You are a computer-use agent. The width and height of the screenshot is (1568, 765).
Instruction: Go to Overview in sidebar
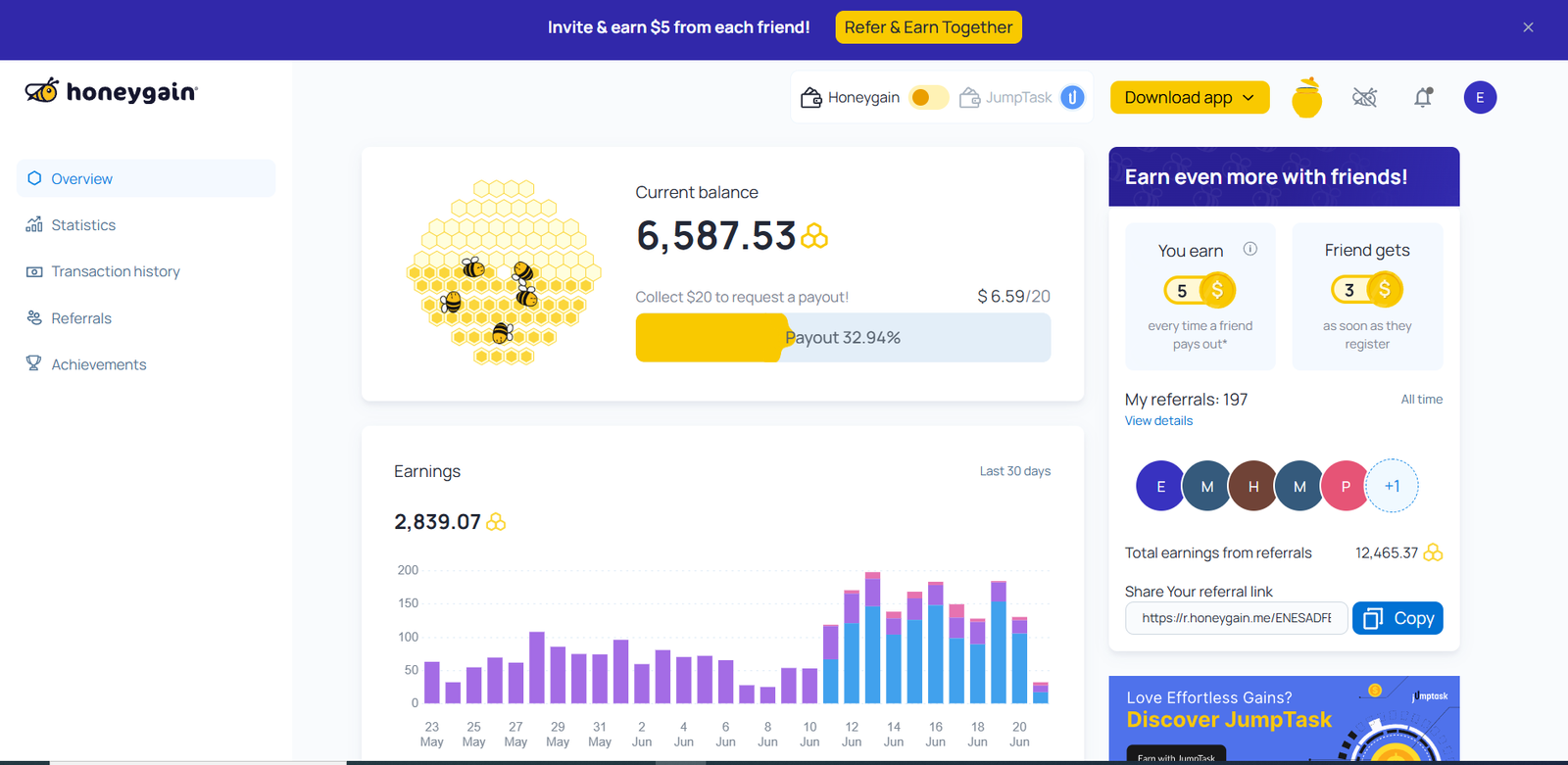pos(146,178)
